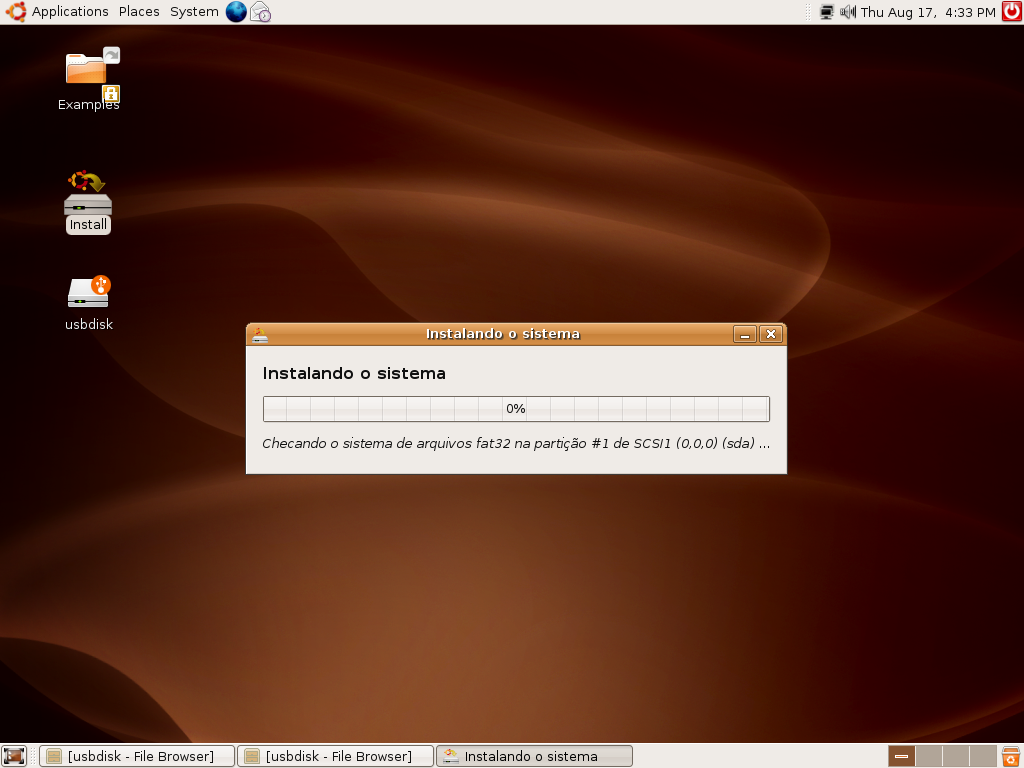Select the usbdisk drive desktop icon

click(x=89, y=303)
